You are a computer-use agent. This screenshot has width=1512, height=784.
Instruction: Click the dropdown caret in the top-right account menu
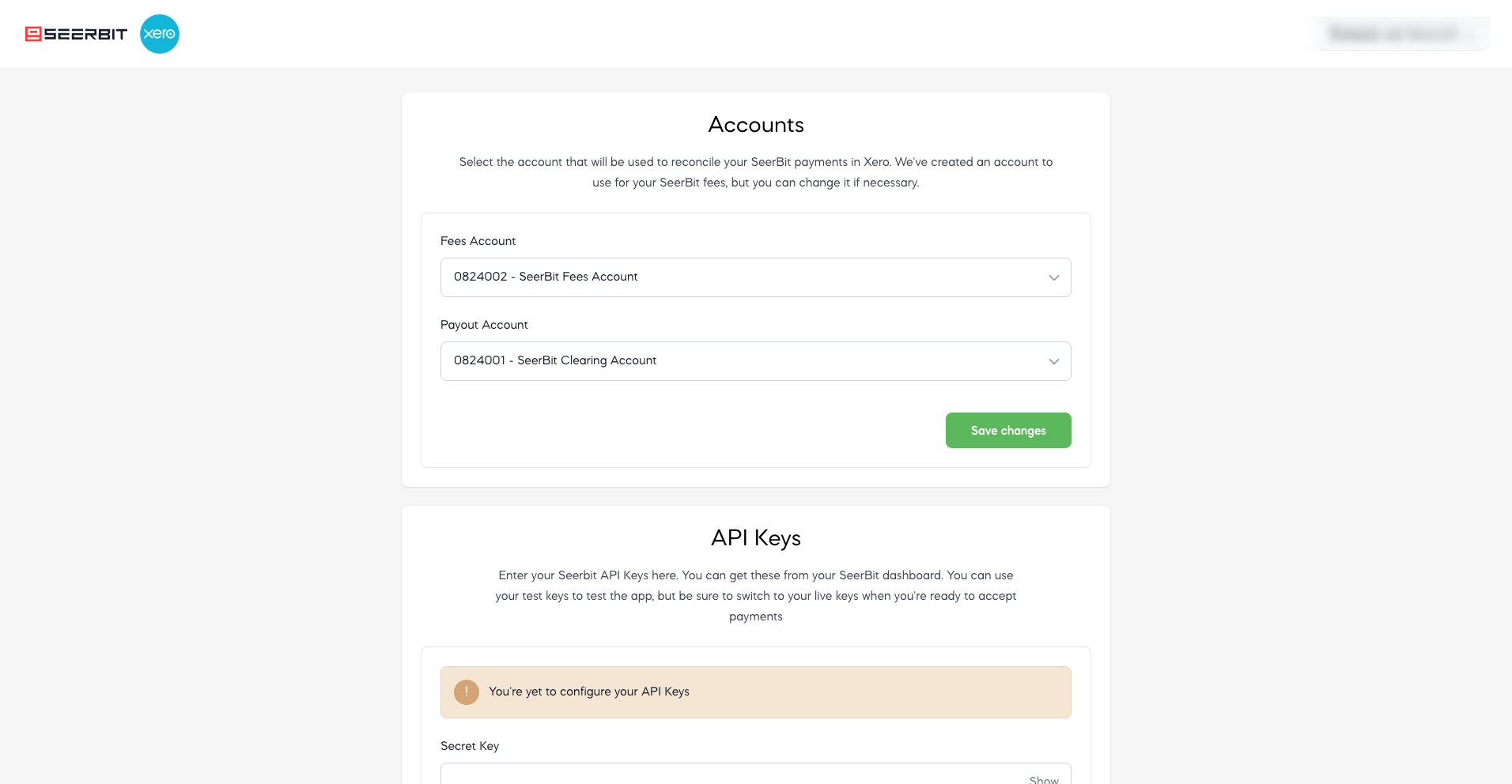coord(1469,34)
